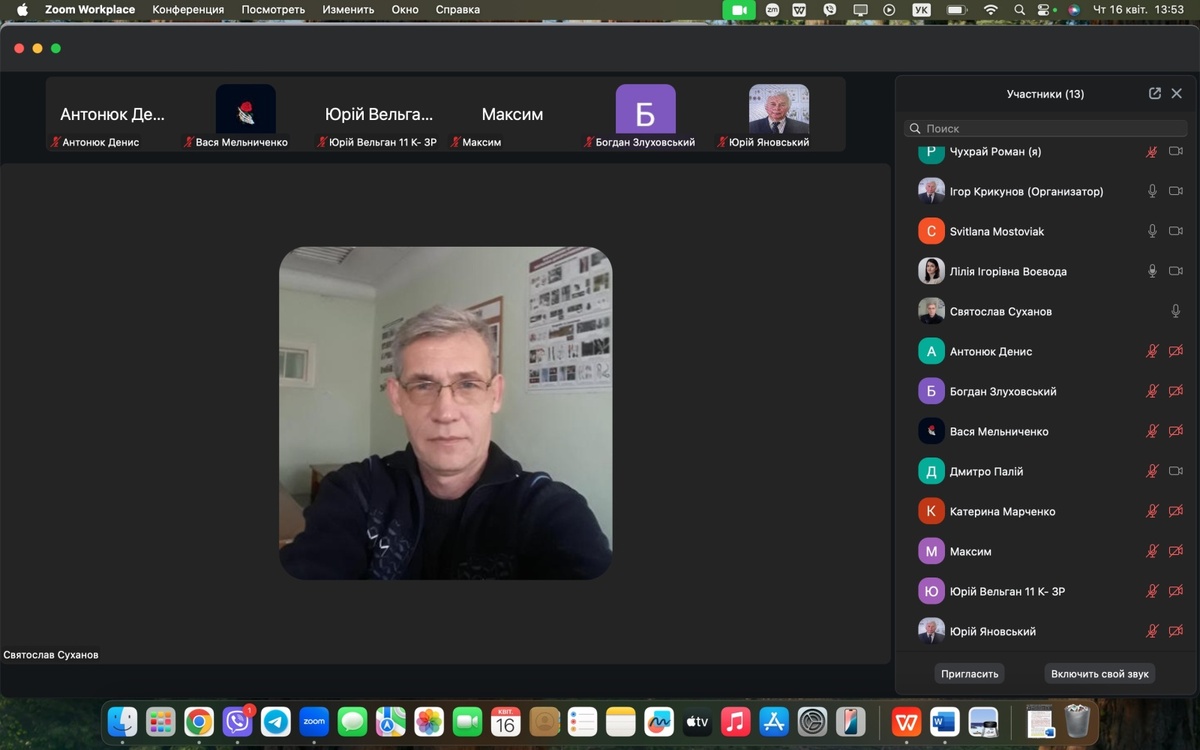This screenshot has height=750, width=1200.
Task: Close the Участники panel
Action: click(x=1177, y=93)
